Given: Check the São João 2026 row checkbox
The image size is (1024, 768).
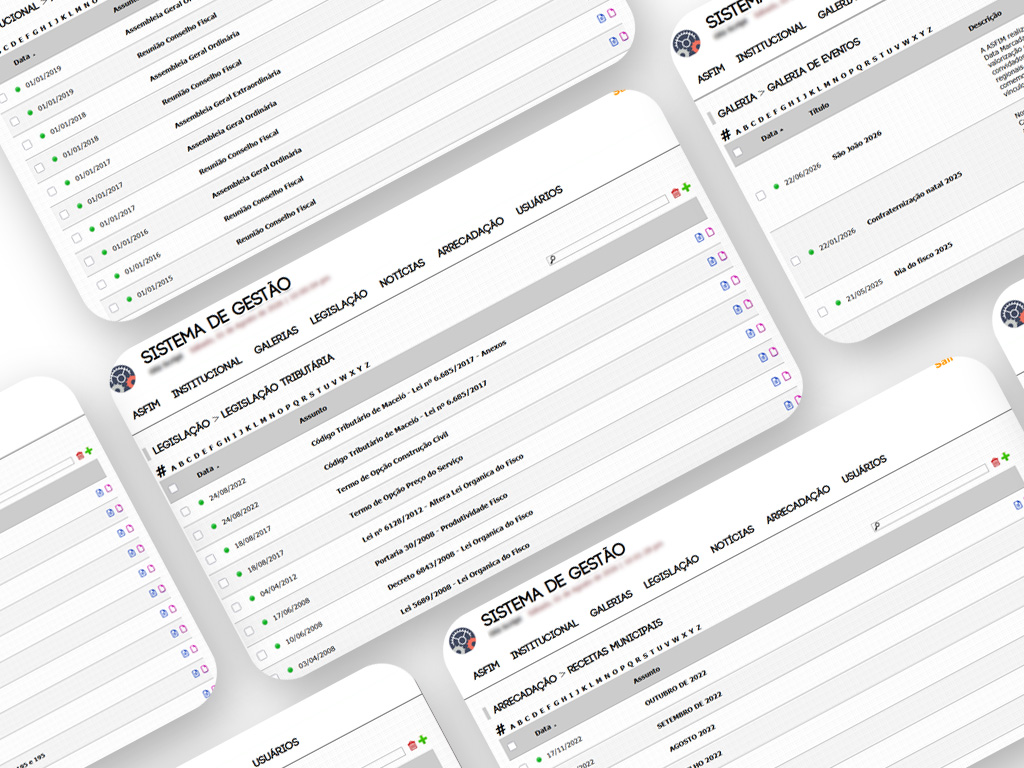Looking at the screenshot, I should [x=760, y=195].
